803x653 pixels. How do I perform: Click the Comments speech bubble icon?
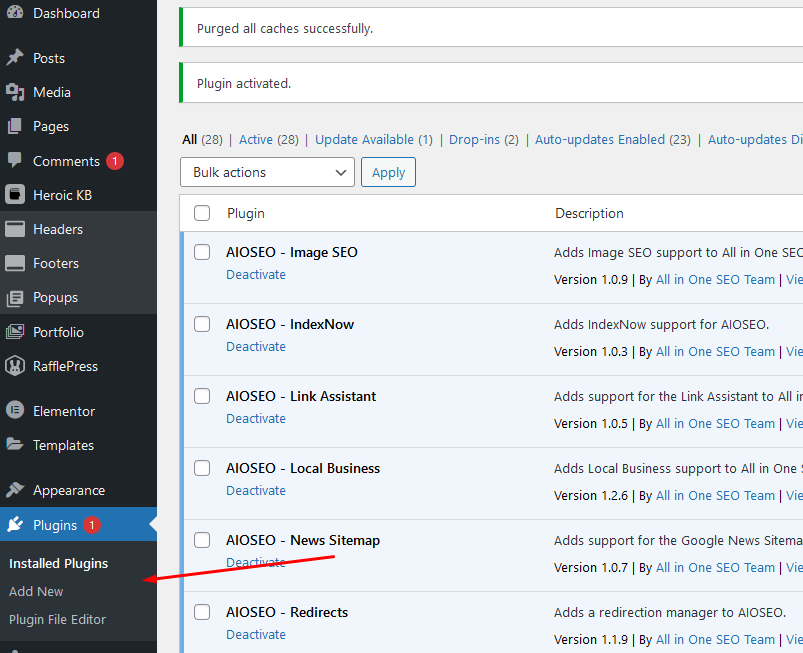(x=15, y=161)
